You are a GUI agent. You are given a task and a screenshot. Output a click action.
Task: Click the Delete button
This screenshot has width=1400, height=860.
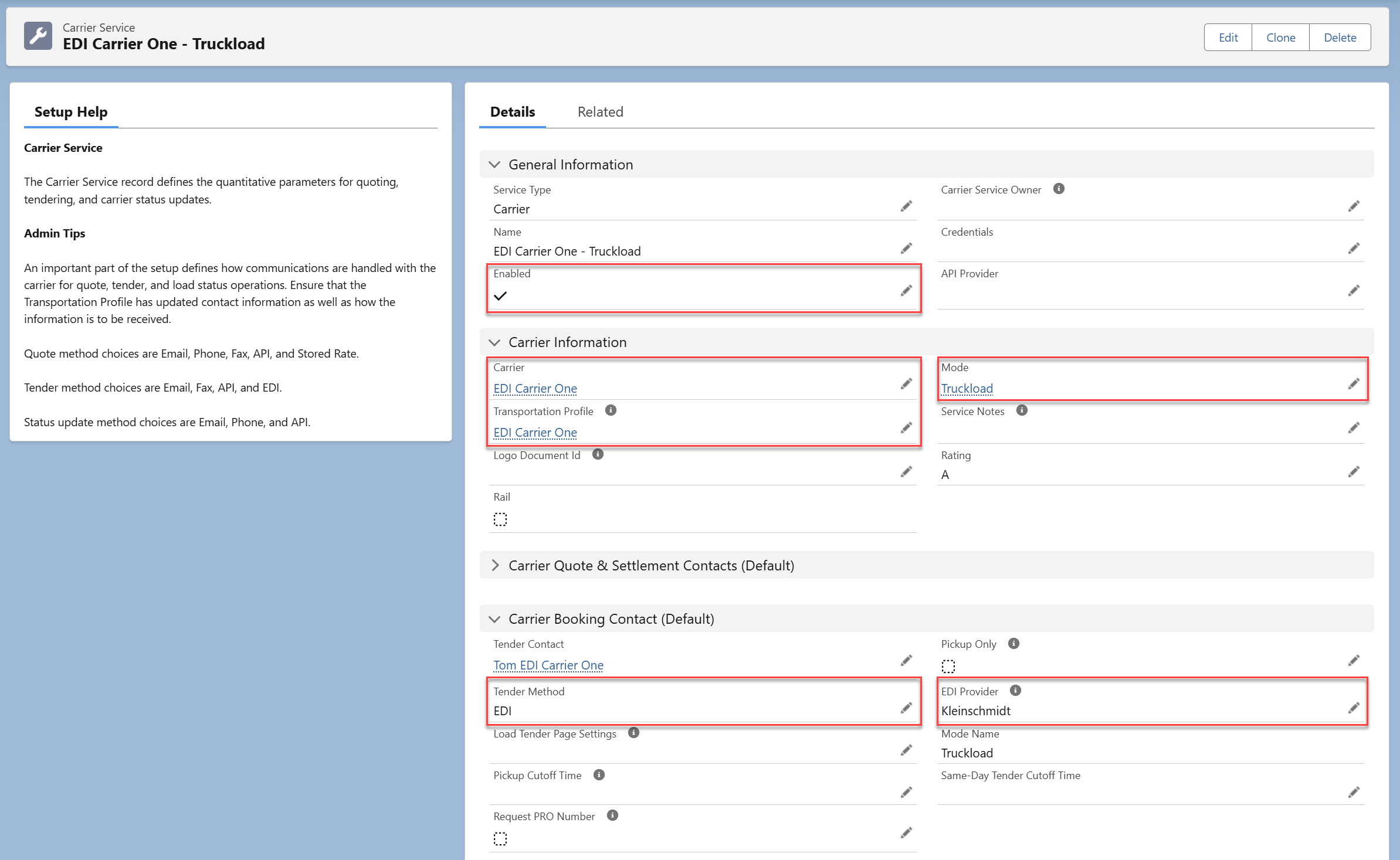point(1340,38)
